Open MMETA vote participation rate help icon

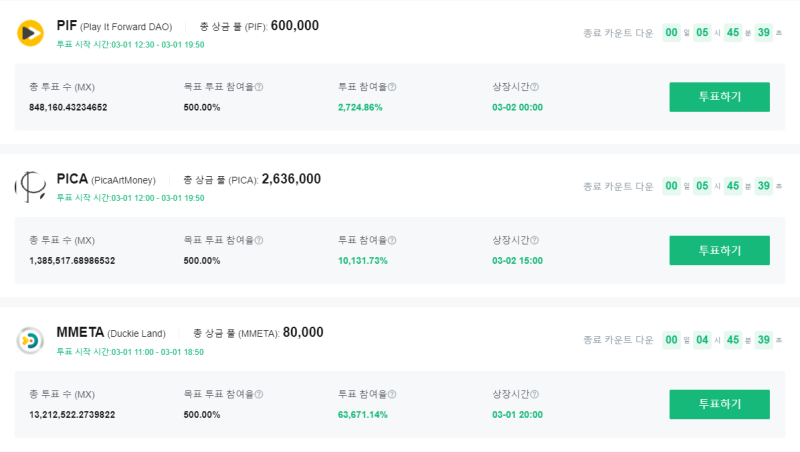tap(392, 394)
